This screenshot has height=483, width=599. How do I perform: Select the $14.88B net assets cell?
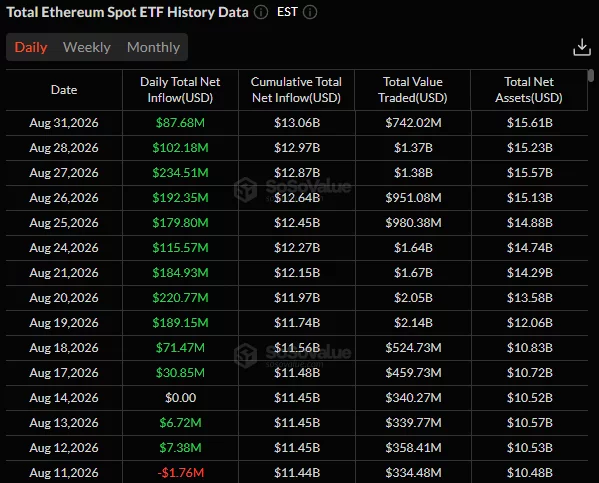click(x=529, y=222)
